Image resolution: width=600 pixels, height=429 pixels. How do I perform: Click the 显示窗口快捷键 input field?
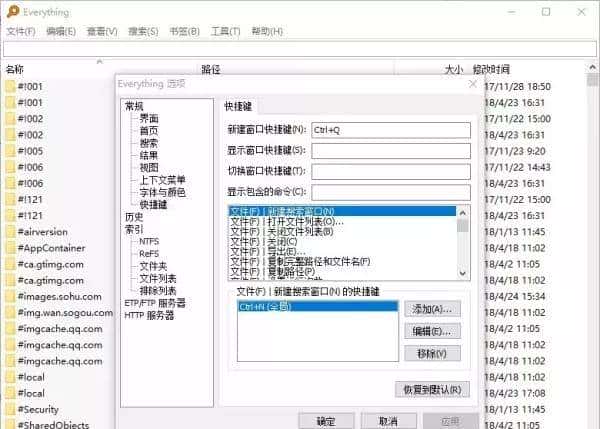tap(391, 151)
